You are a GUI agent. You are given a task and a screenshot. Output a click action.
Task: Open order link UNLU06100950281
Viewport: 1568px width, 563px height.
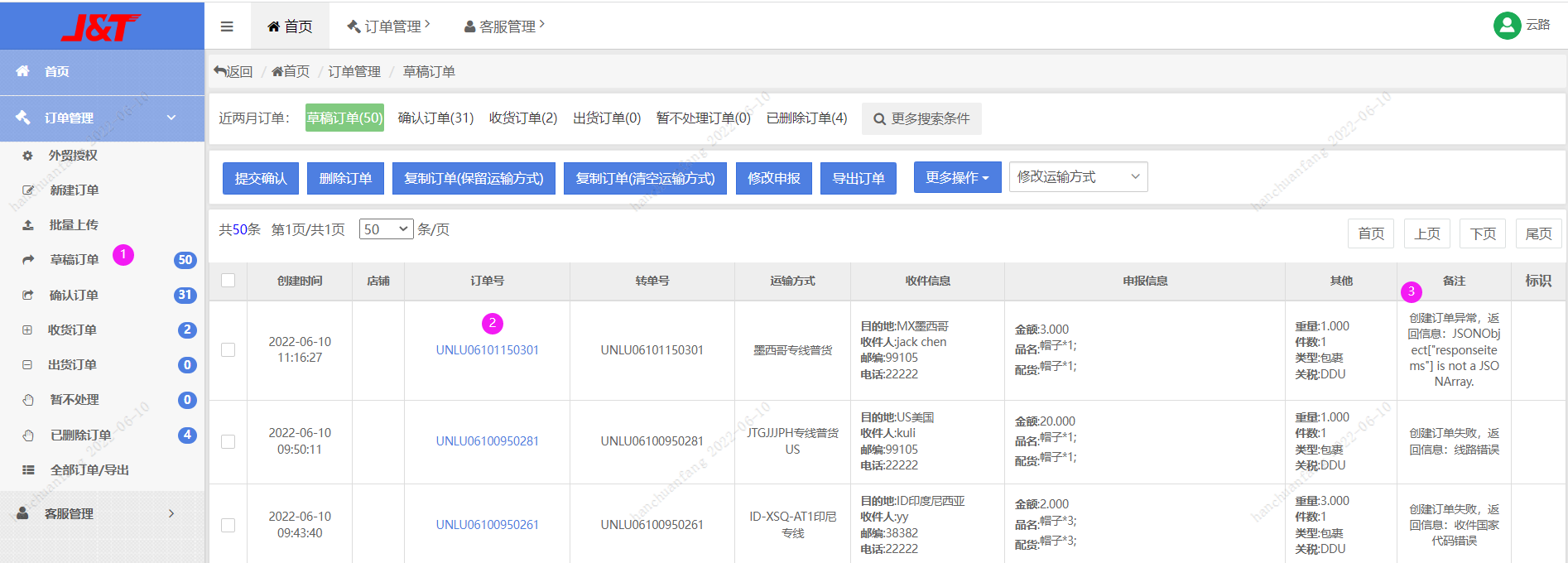pos(488,441)
